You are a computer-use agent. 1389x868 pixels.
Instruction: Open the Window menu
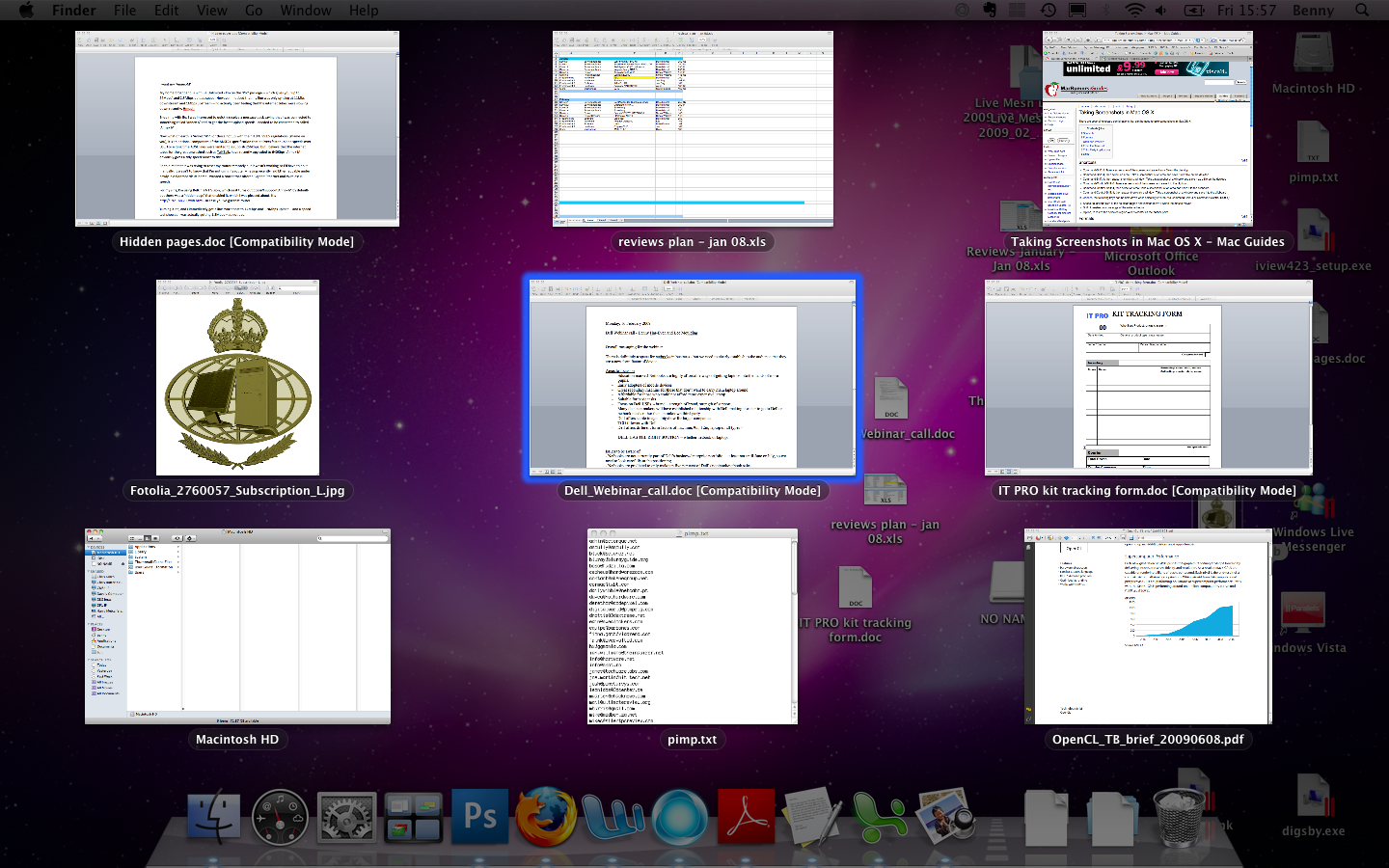click(x=306, y=10)
